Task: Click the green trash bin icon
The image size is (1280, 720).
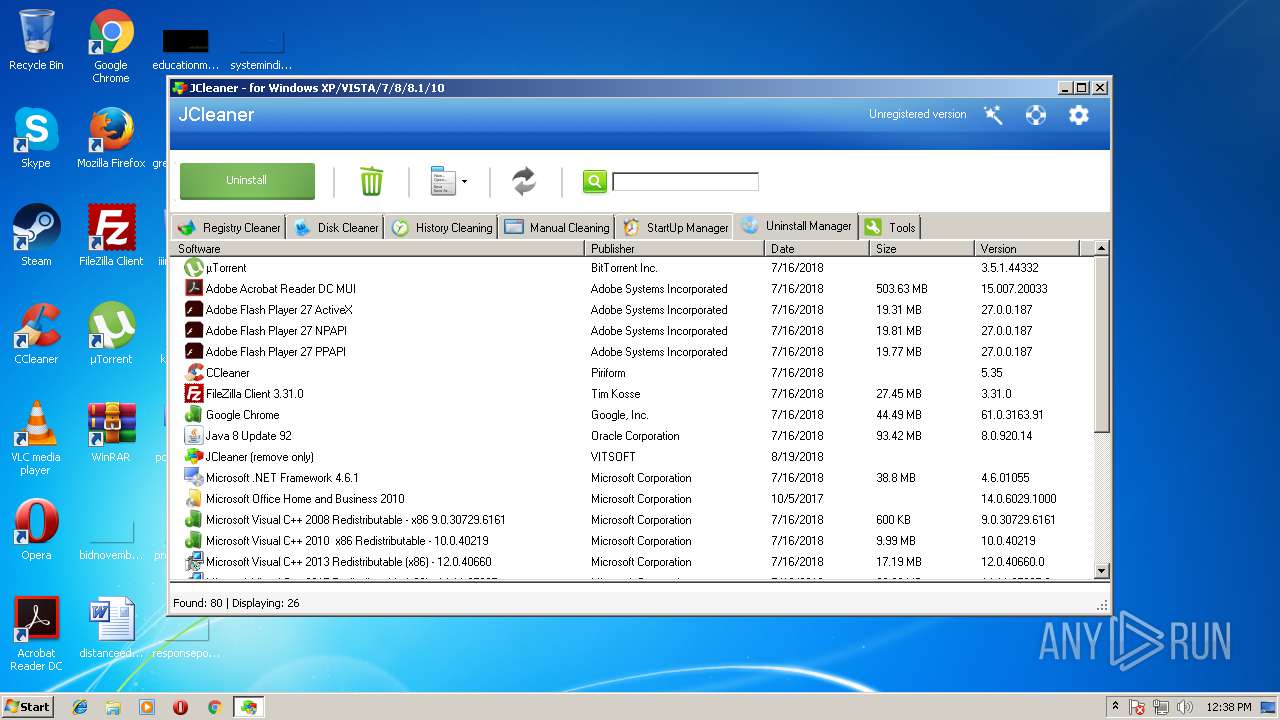Action: (x=371, y=181)
